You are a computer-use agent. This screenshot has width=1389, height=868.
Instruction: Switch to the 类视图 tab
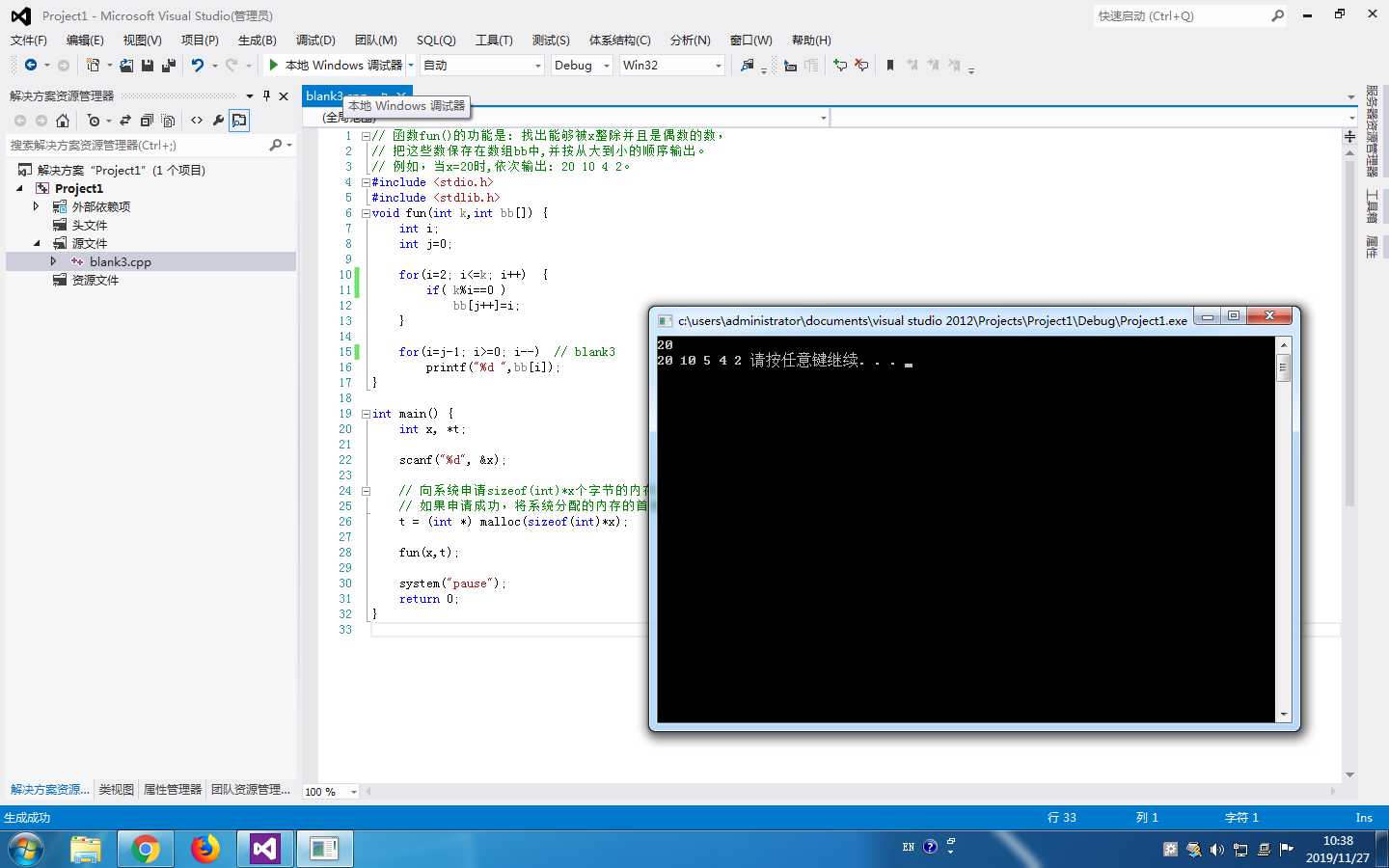pyautogui.click(x=116, y=789)
